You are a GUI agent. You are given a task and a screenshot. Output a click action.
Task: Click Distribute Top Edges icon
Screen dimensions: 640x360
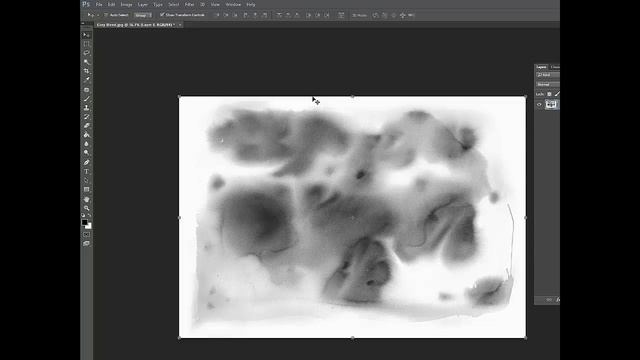coord(279,15)
